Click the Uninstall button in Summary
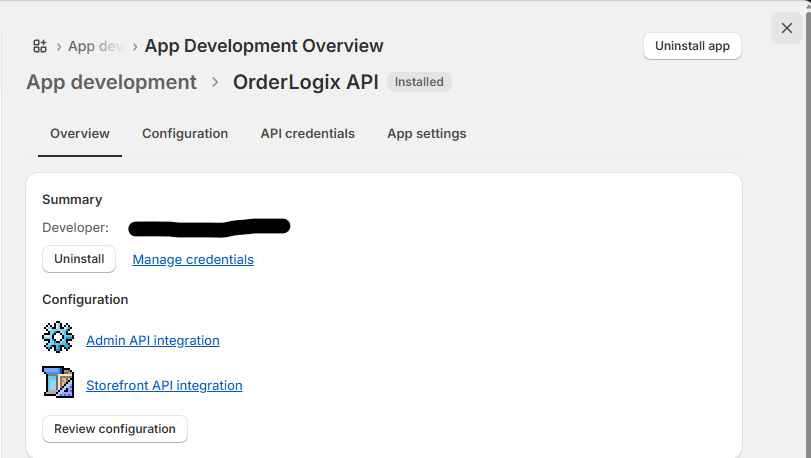 [x=79, y=259]
